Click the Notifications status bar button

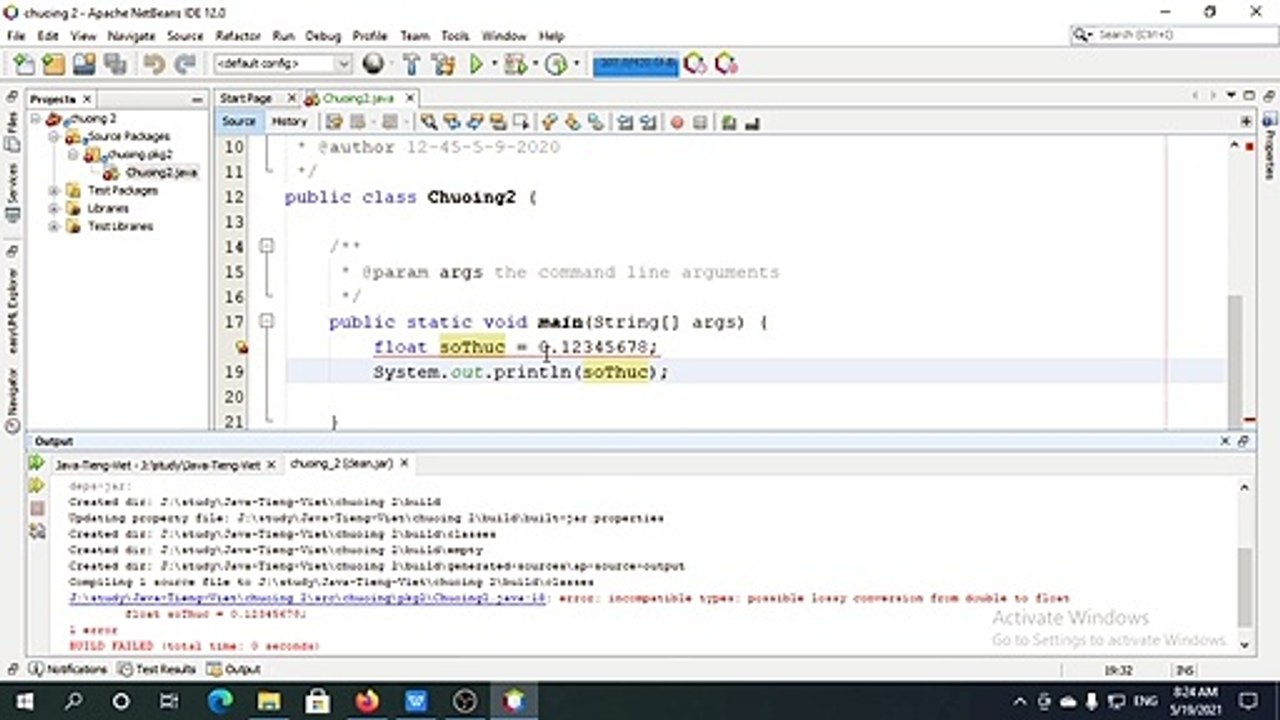click(68, 669)
